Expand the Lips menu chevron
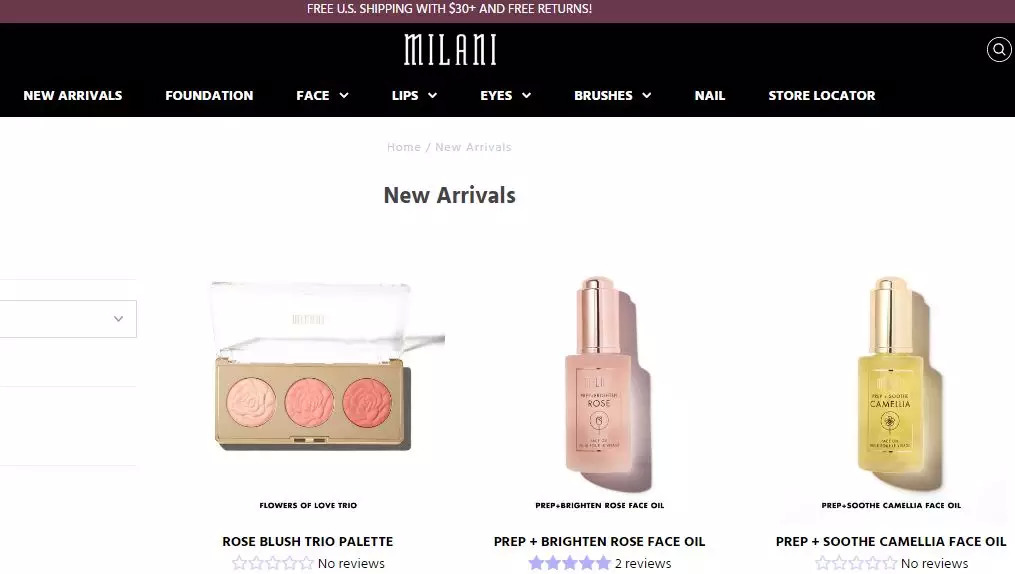 click(432, 96)
